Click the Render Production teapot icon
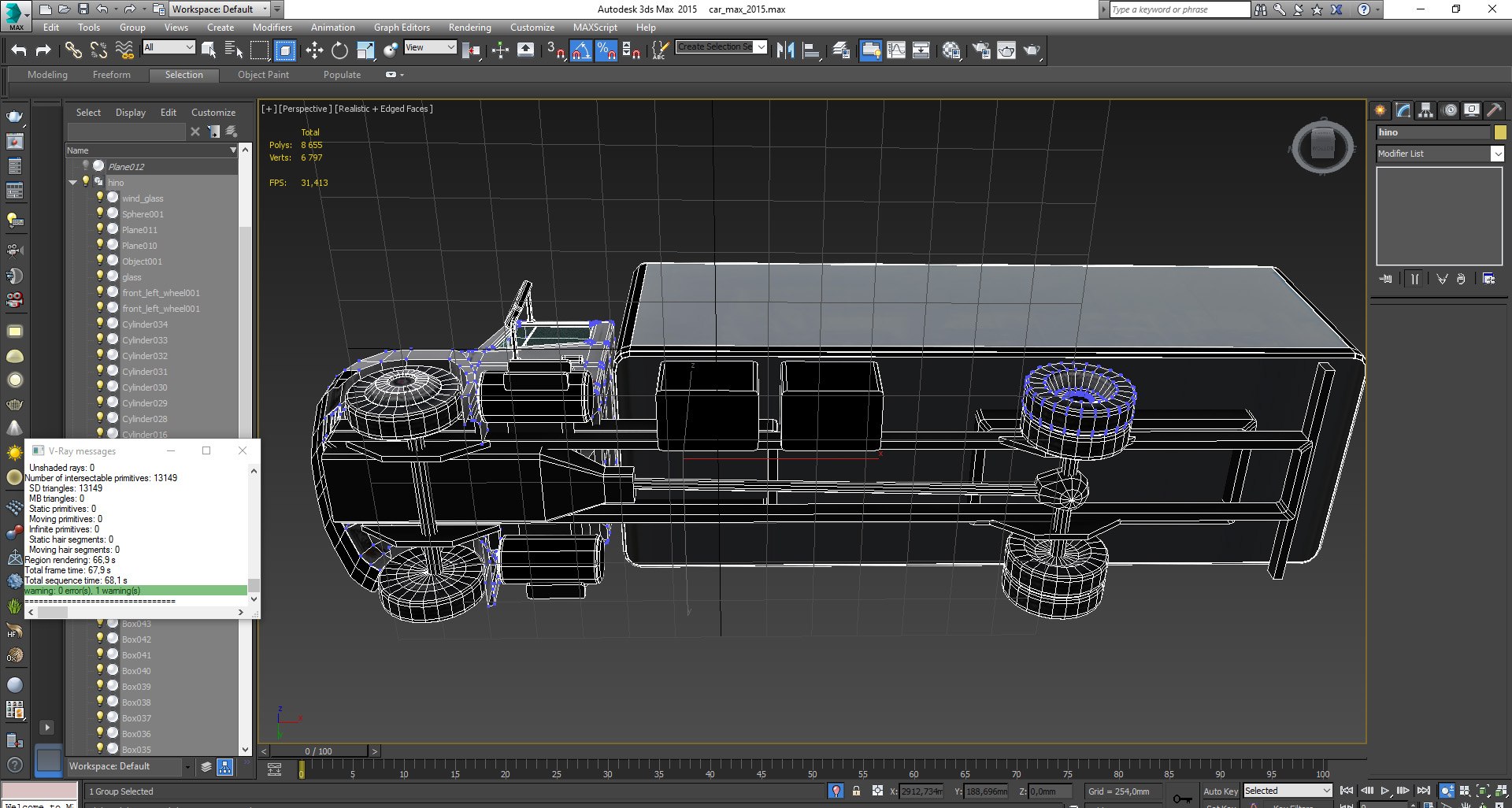The width and height of the screenshot is (1512, 808). [1032, 50]
